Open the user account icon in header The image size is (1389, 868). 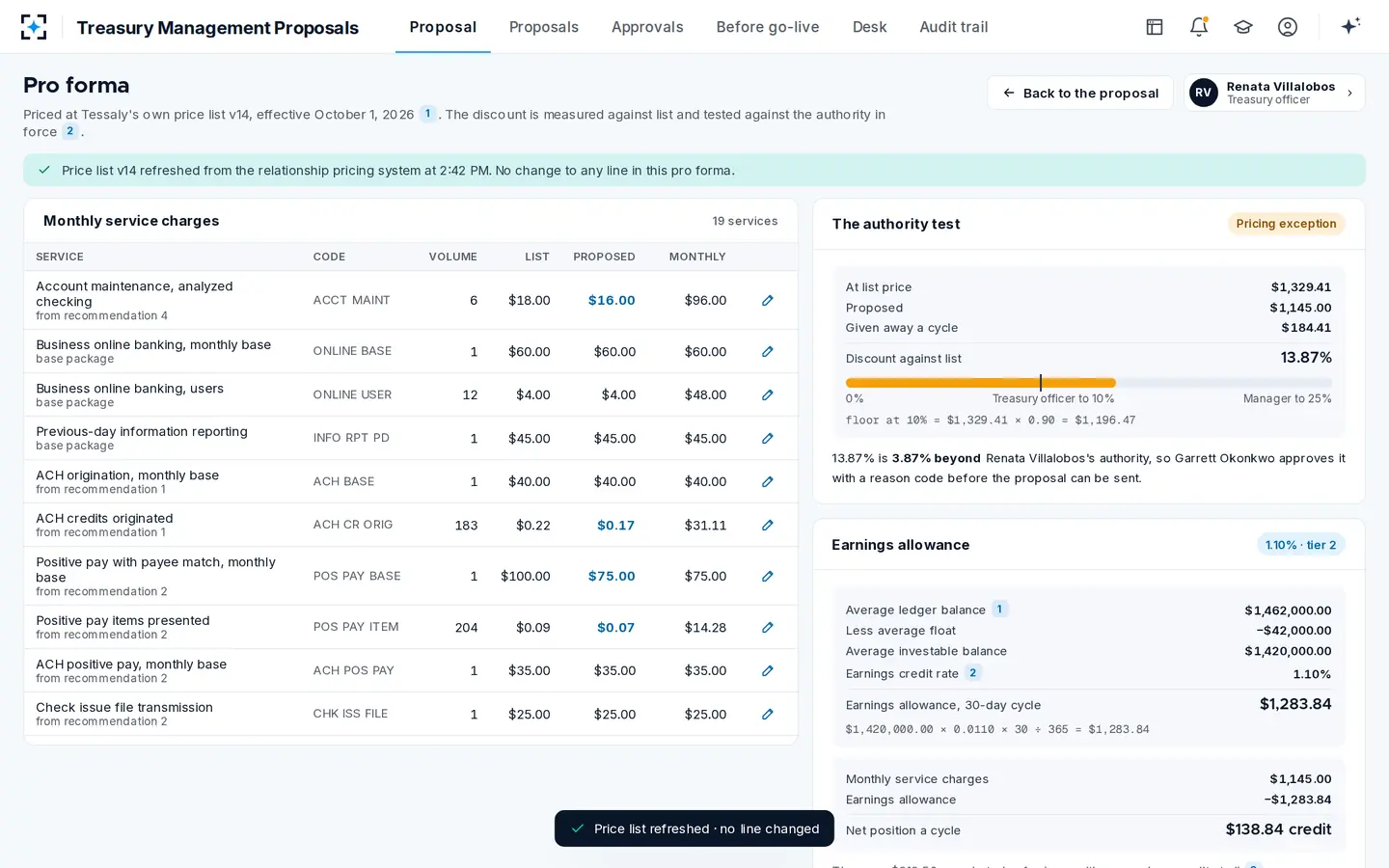tap(1288, 27)
